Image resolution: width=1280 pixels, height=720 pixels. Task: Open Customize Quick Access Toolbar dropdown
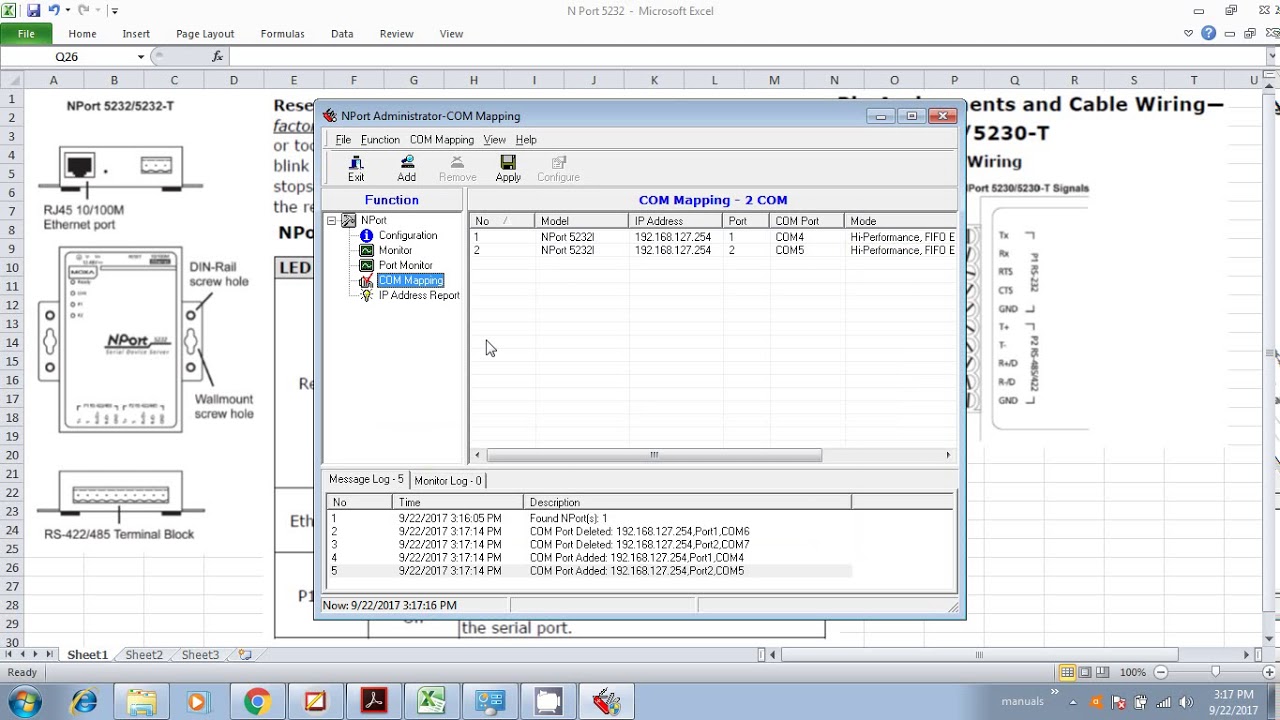(x=115, y=11)
